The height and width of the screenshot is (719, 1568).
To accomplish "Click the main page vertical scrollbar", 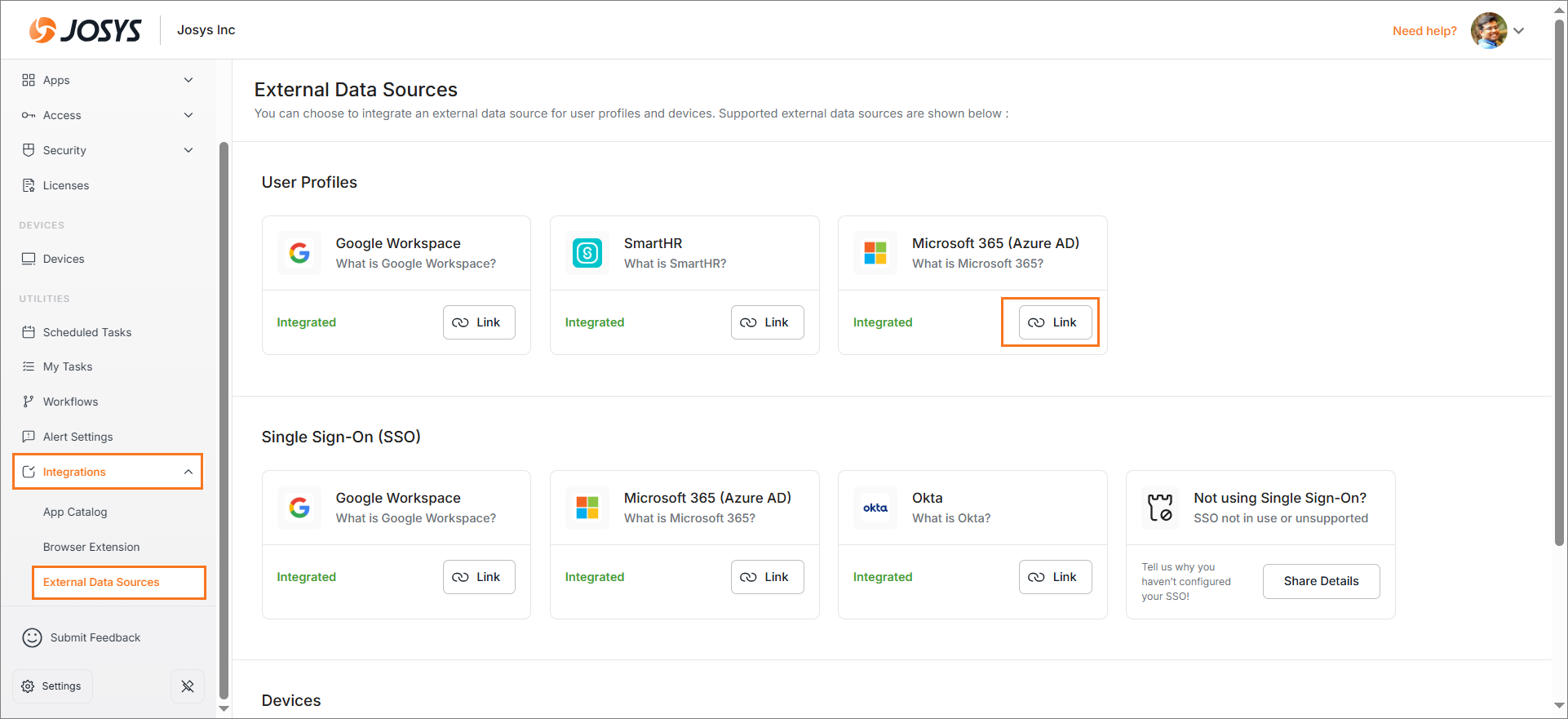I will click(1560, 286).
